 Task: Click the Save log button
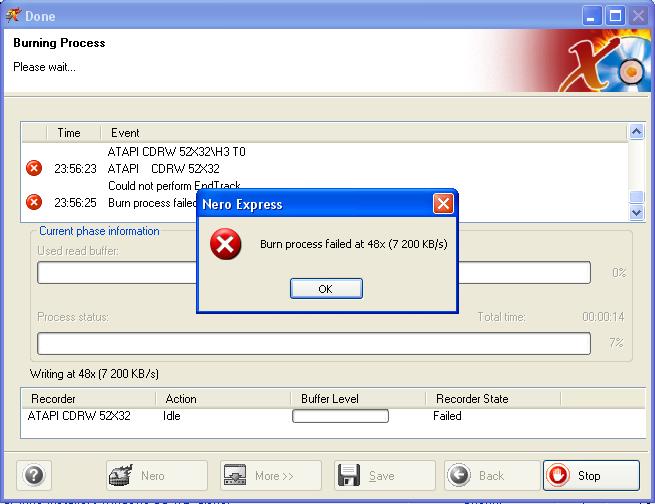[x=384, y=475]
